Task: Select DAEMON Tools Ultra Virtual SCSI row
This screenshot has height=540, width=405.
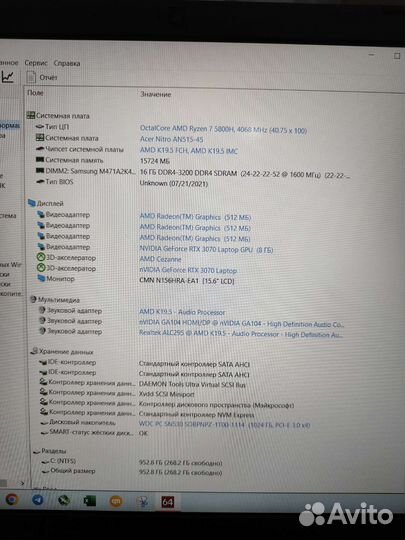Action: tap(142, 383)
